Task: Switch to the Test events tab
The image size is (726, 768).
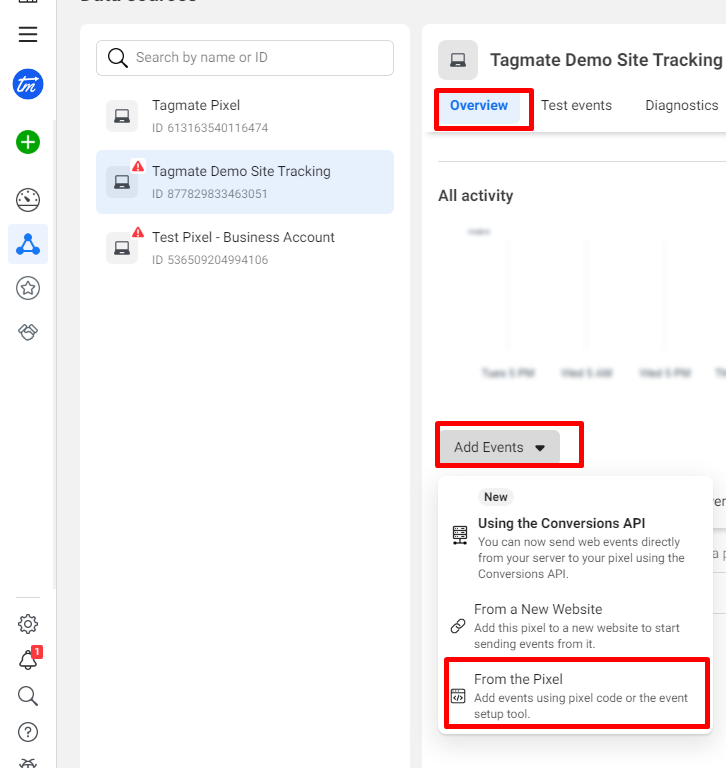Action: point(576,106)
